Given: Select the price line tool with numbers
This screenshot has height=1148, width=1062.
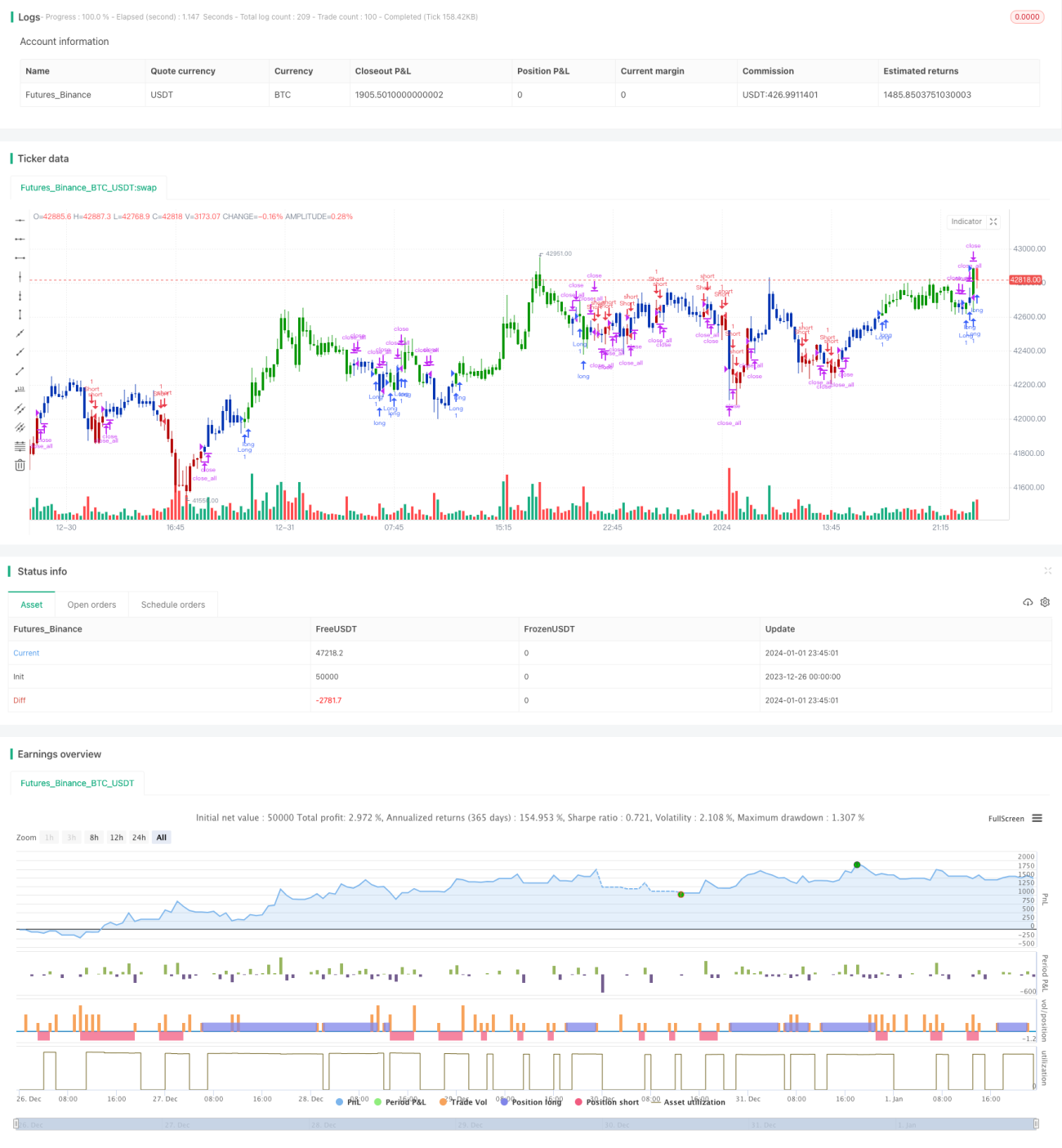Looking at the screenshot, I should tap(20, 390).
